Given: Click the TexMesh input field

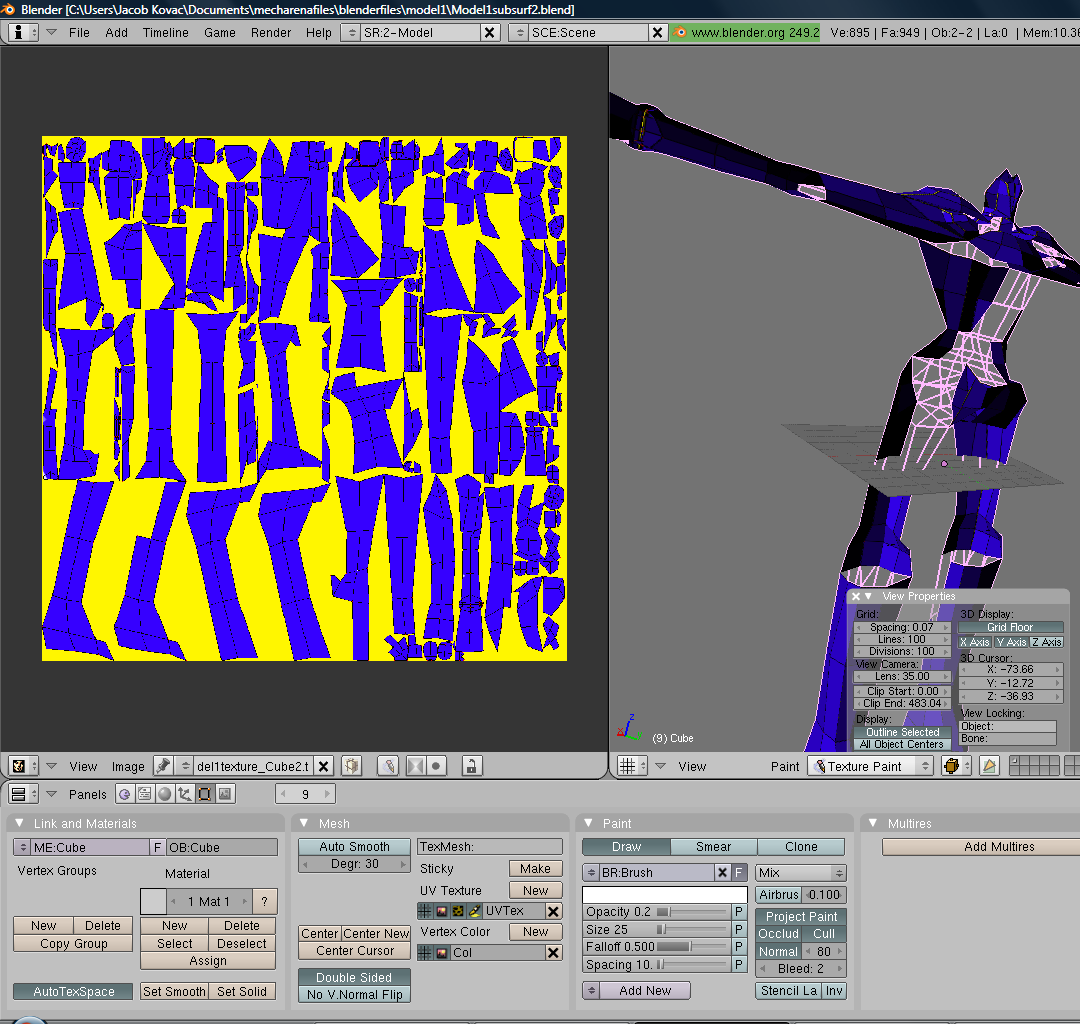Looking at the screenshot, I should [489, 846].
